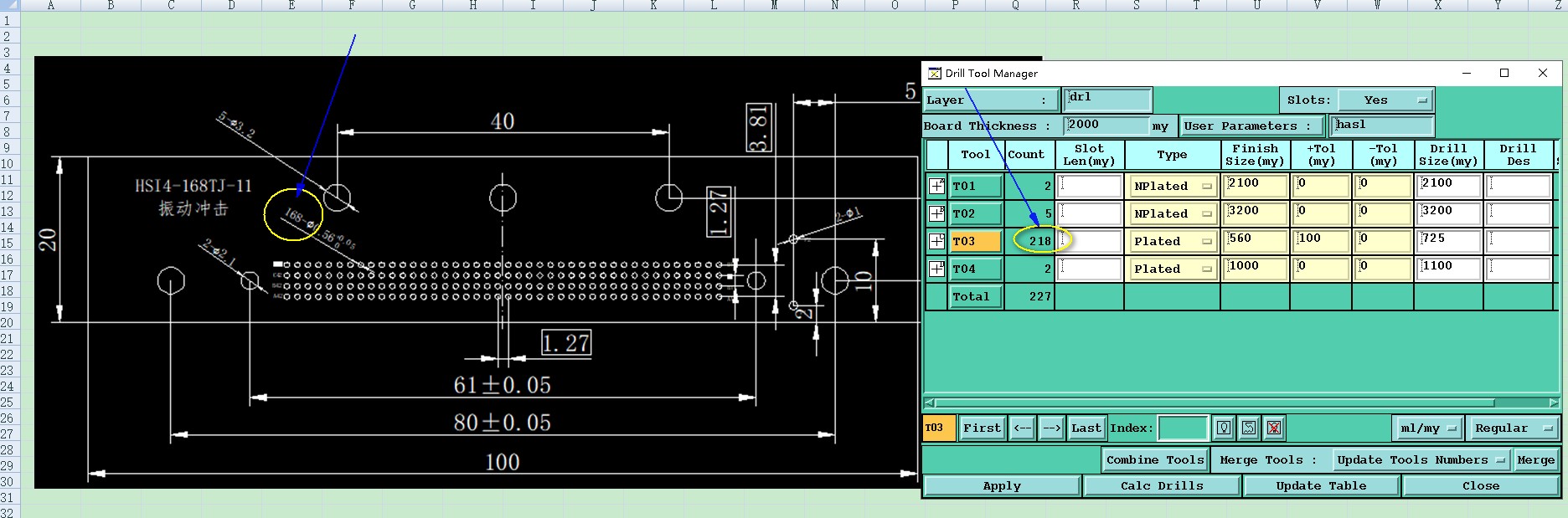Open the T02 Type NPlated dropdown
1568x518 pixels.
[1173, 213]
